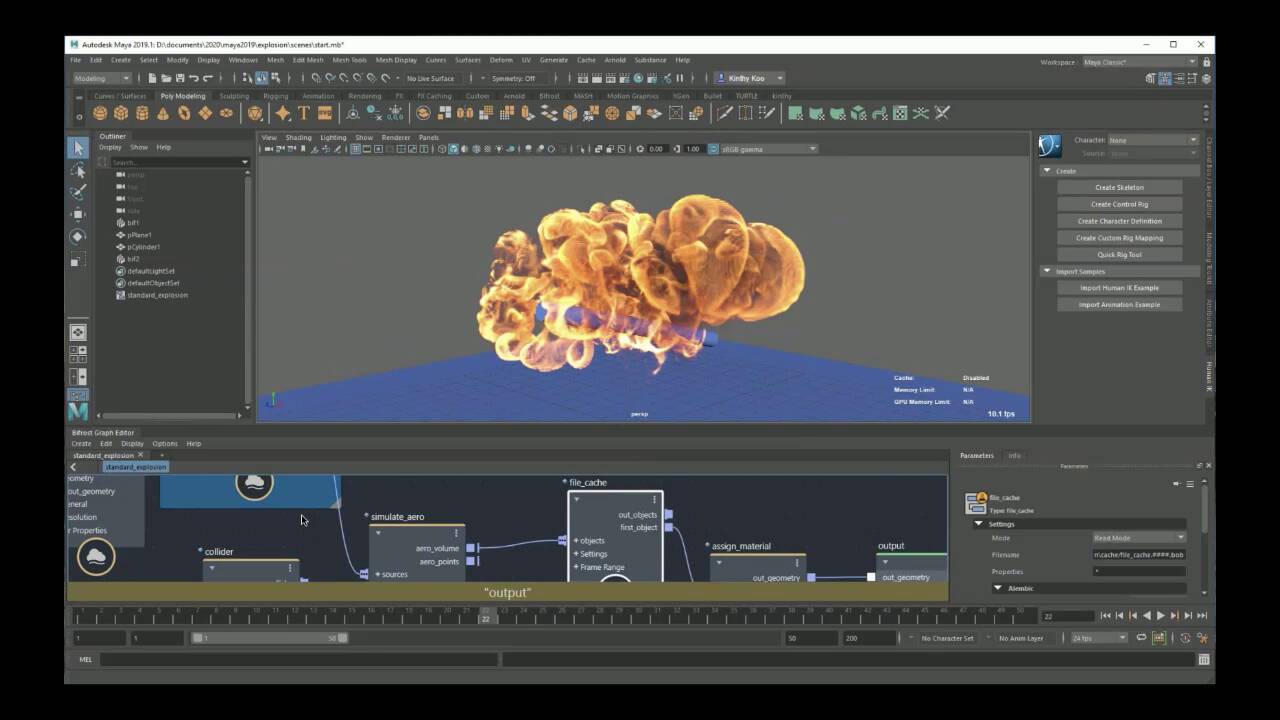Viewport: 1280px width, 720px height.
Task: Create a polygon sphere from the Poly Modeling shelf
Action: pyautogui.click(x=99, y=113)
